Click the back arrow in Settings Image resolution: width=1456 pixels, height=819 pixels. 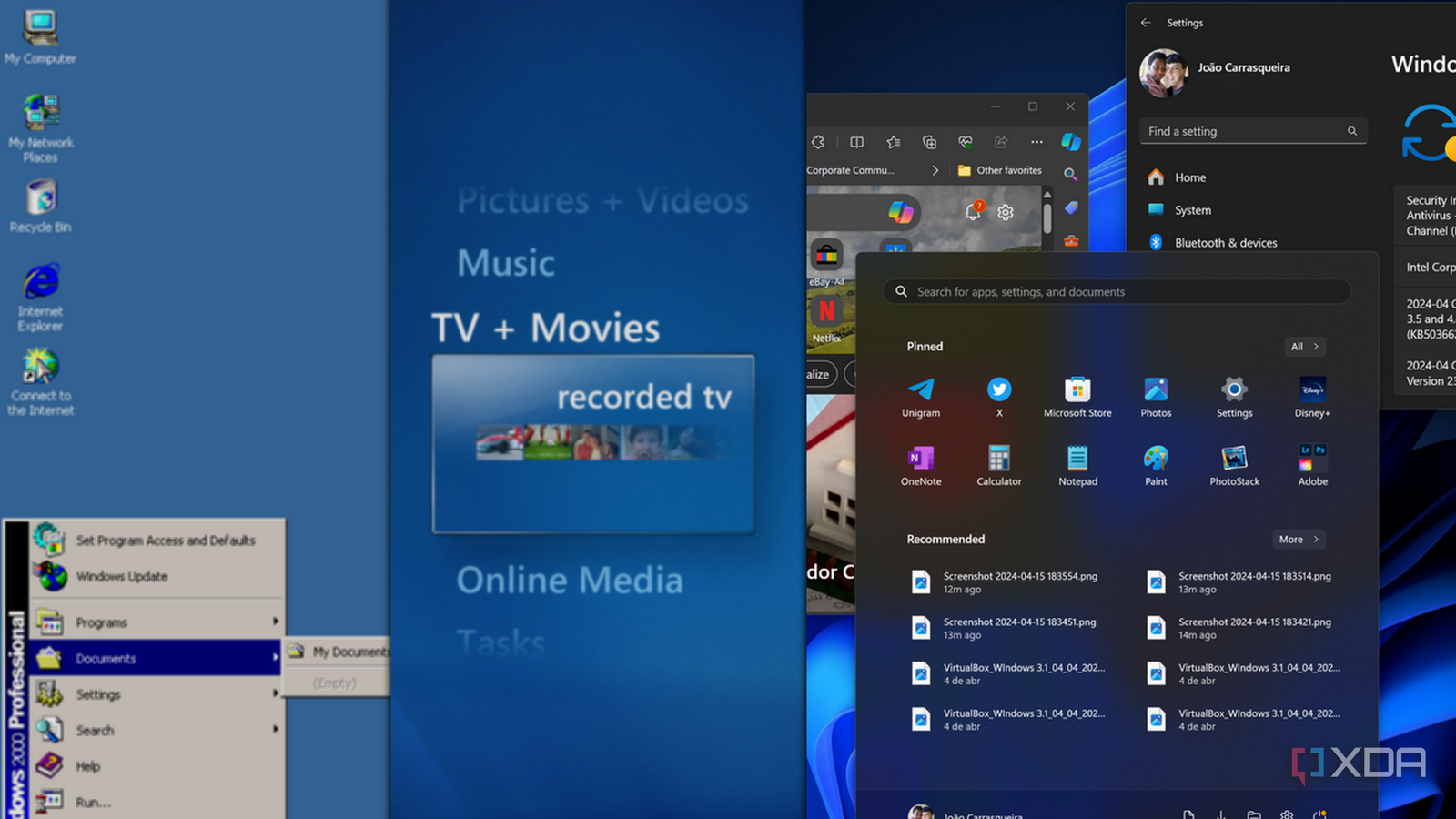coord(1146,22)
